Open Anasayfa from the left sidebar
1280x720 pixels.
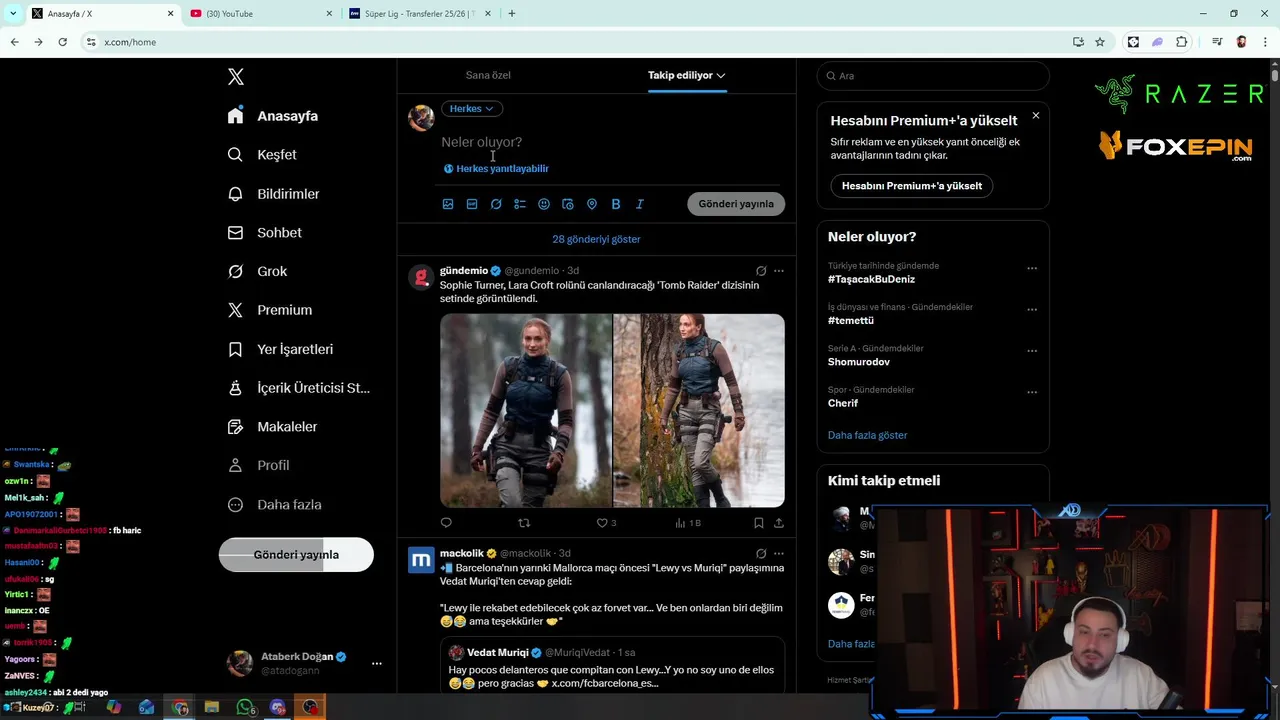click(273, 116)
